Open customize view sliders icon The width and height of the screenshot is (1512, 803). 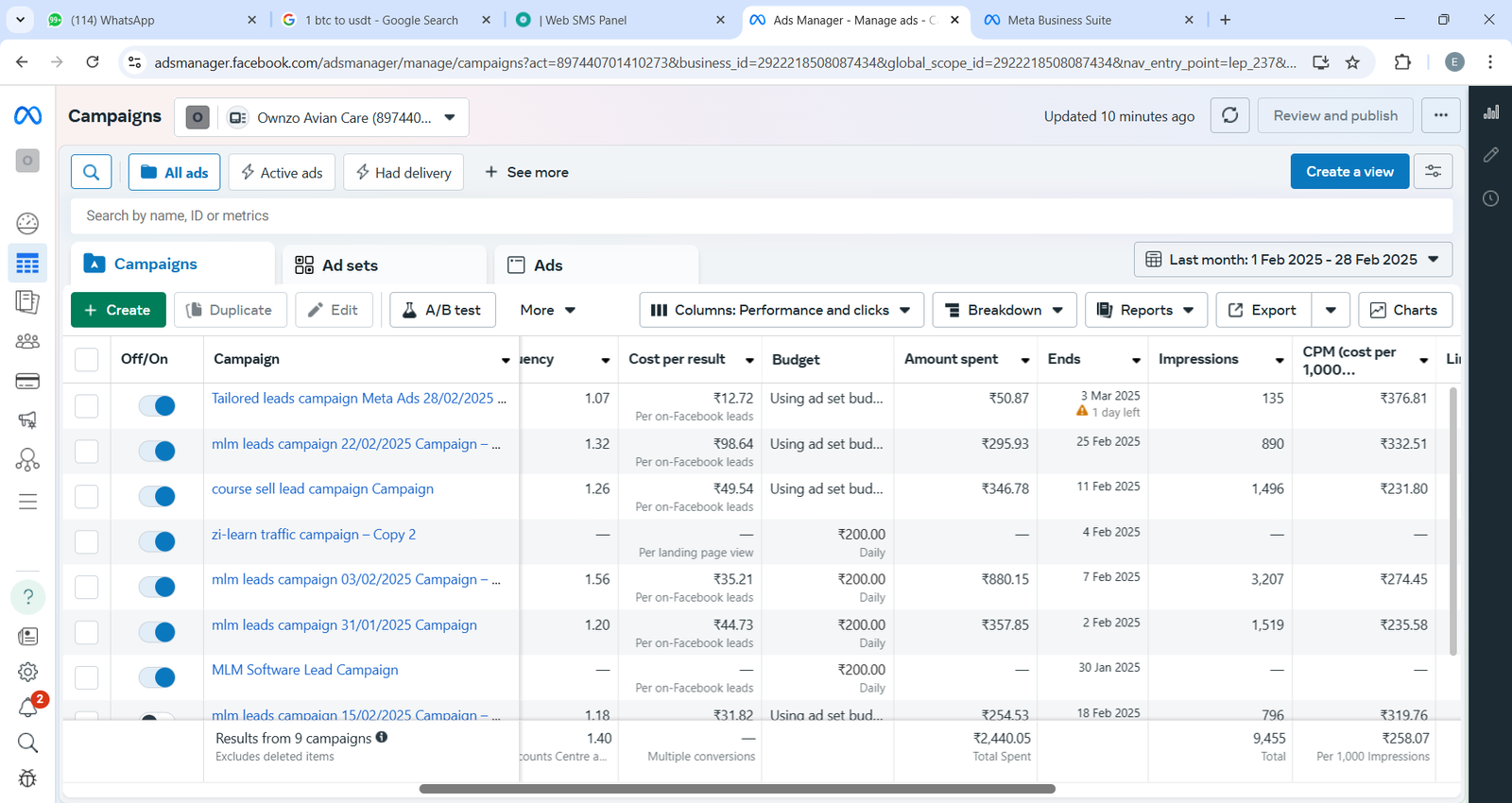(1433, 172)
